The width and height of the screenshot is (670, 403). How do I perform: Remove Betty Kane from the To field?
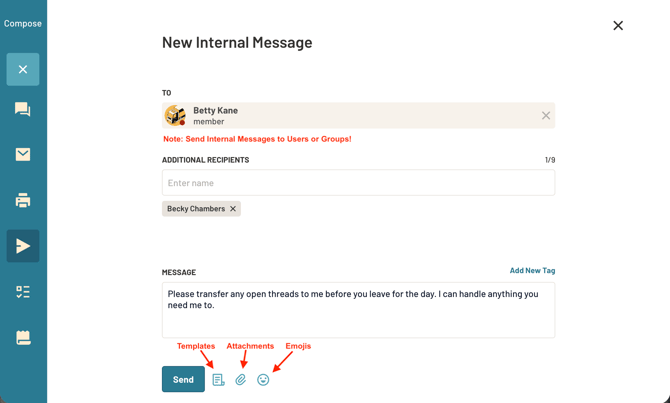pos(546,116)
